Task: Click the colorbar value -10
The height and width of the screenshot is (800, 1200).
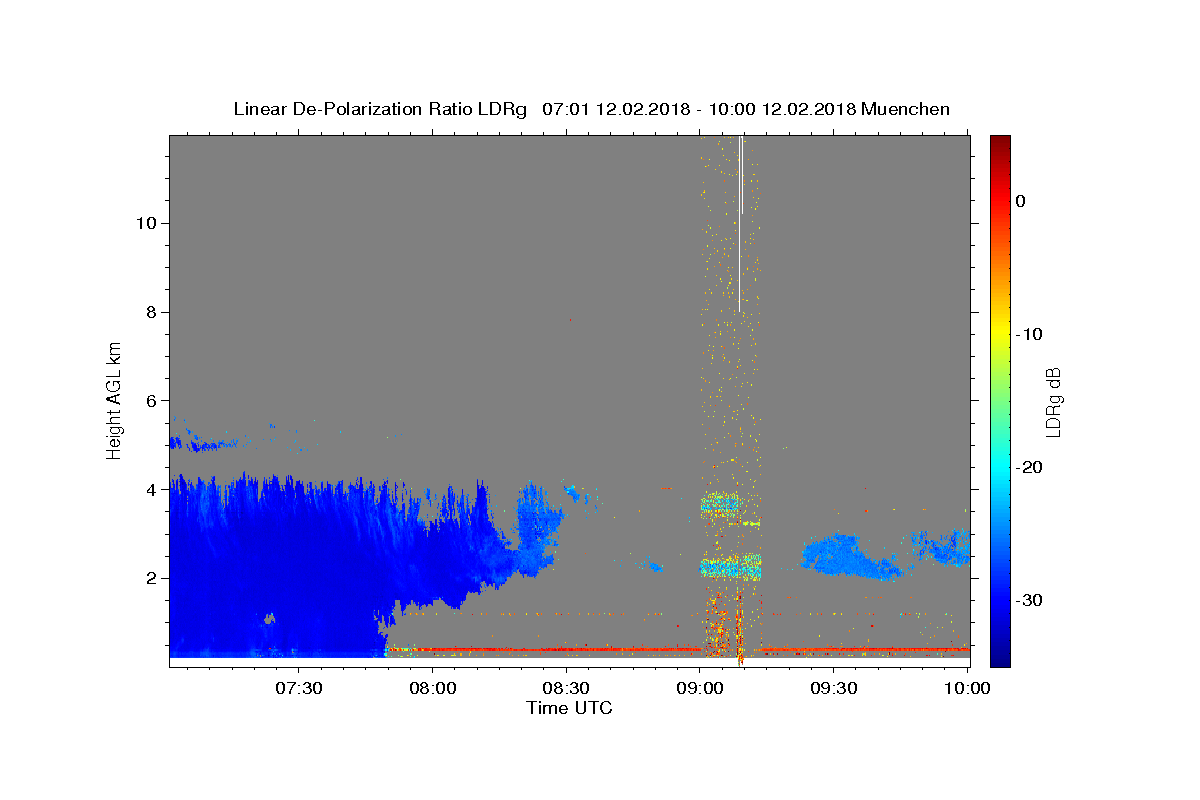Action: 1030,334
